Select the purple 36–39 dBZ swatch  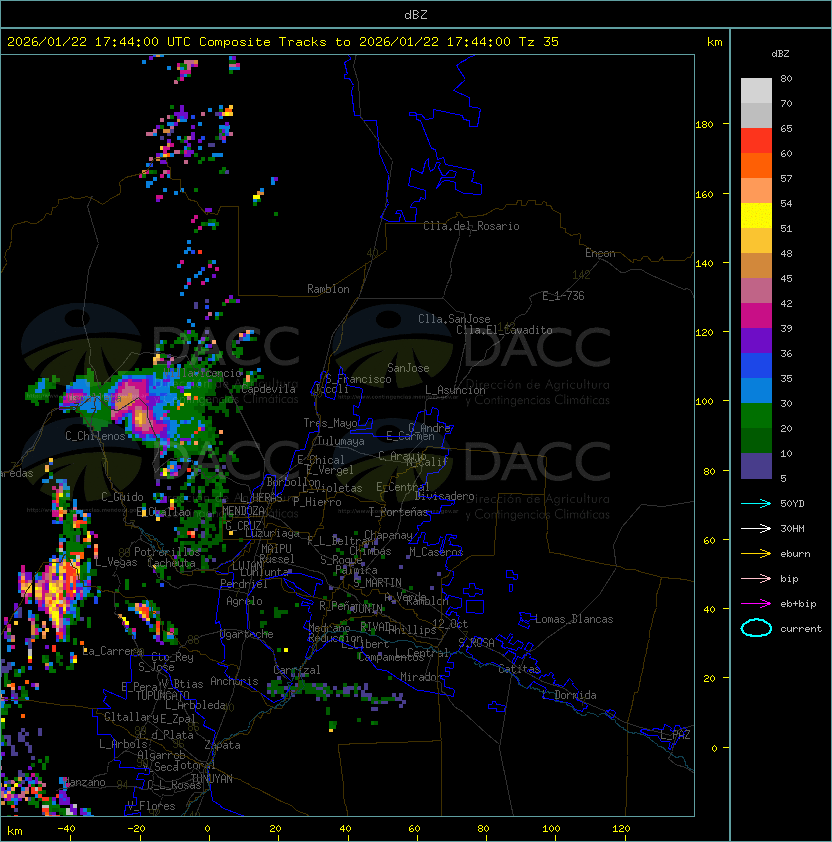pyautogui.click(x=756, y=341)
